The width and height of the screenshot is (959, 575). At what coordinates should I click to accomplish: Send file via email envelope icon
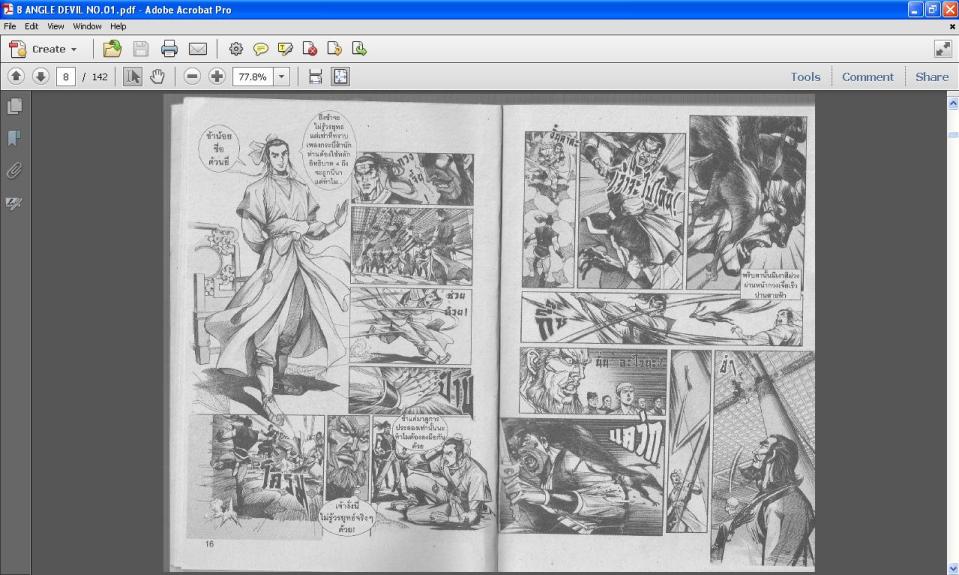[198, 49]
